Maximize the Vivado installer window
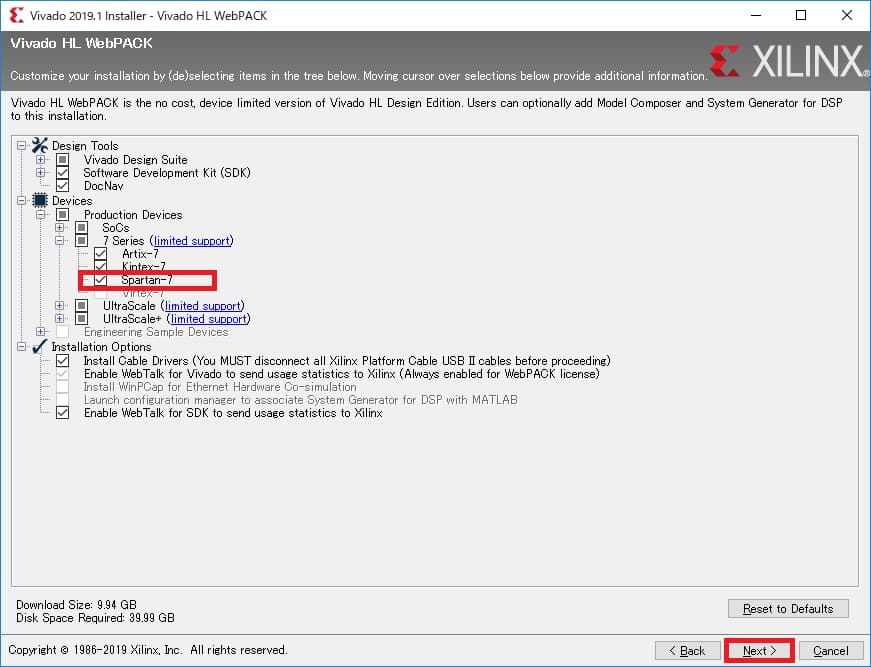This screenshot has height=667, width=871. [x=801, y=15]
